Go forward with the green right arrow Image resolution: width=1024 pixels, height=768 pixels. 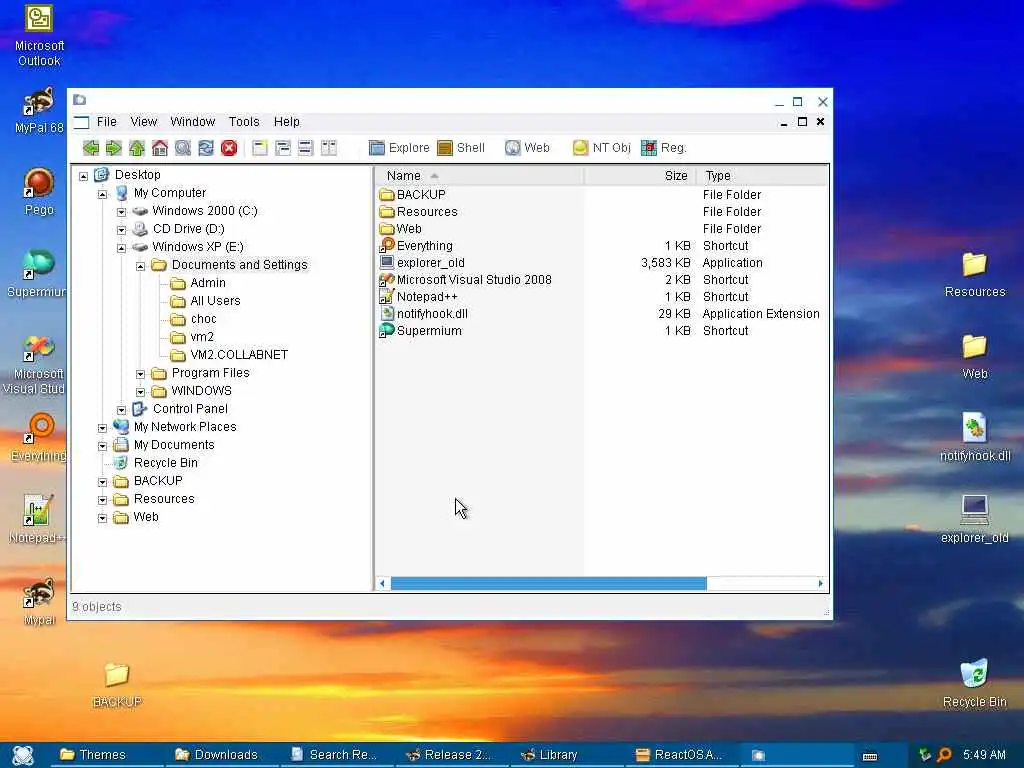point(114,148)
